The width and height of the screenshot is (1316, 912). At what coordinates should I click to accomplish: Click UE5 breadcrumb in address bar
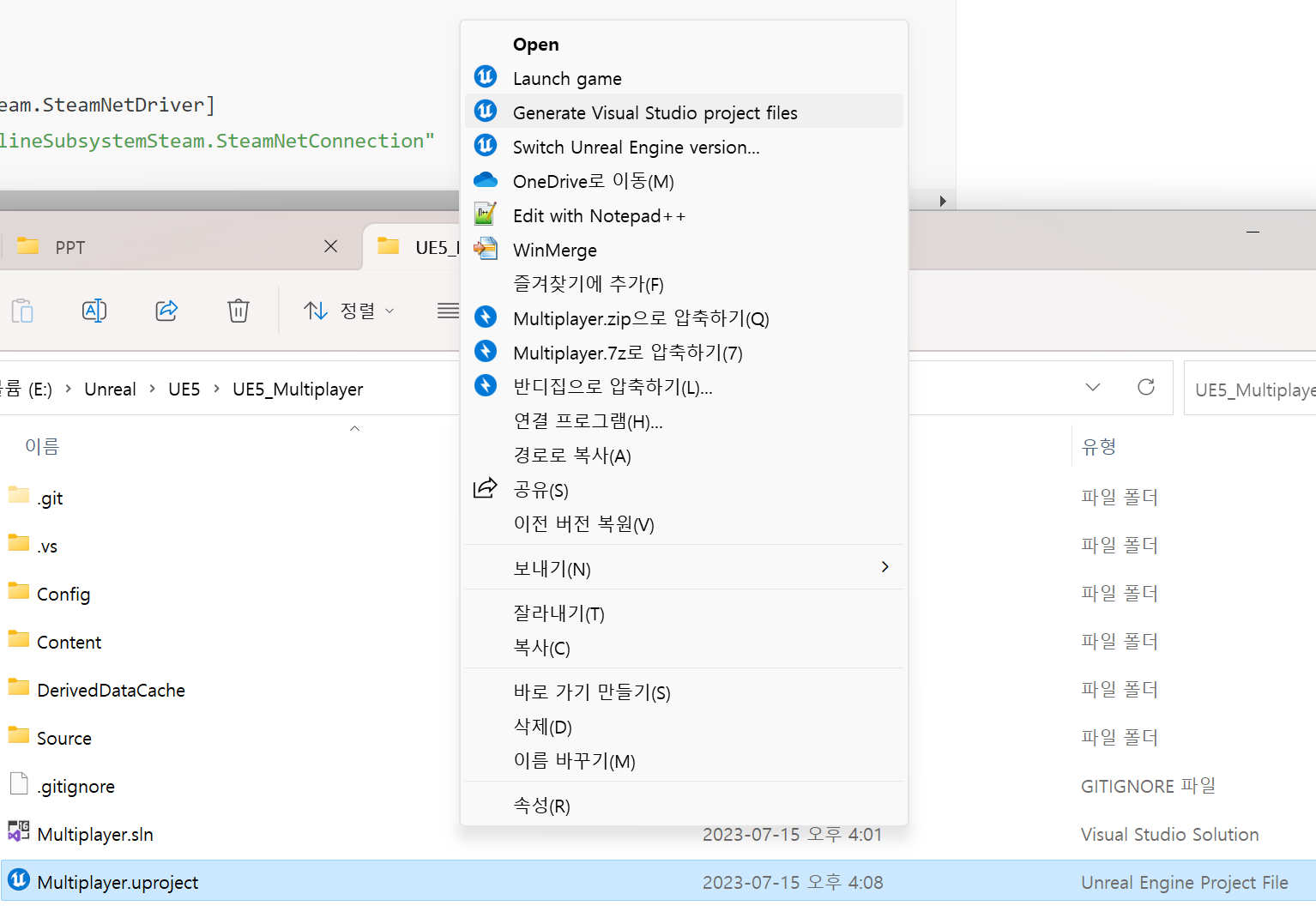184,389
